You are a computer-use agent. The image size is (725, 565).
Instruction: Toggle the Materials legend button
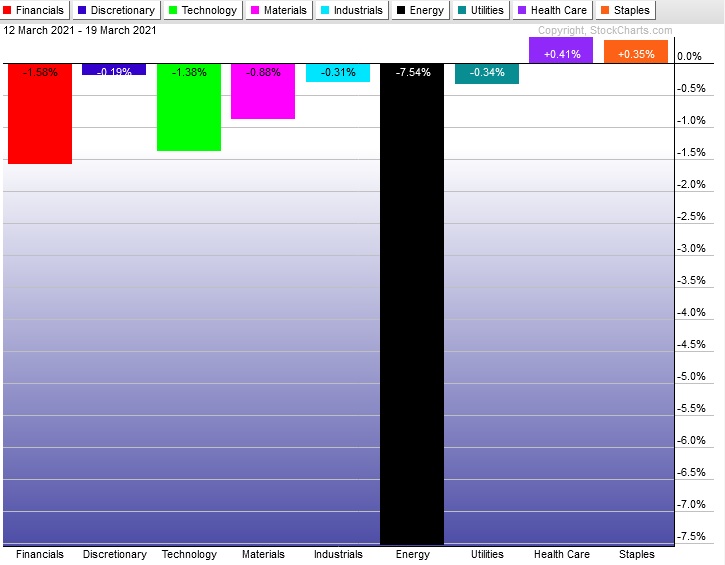point(279,10)
